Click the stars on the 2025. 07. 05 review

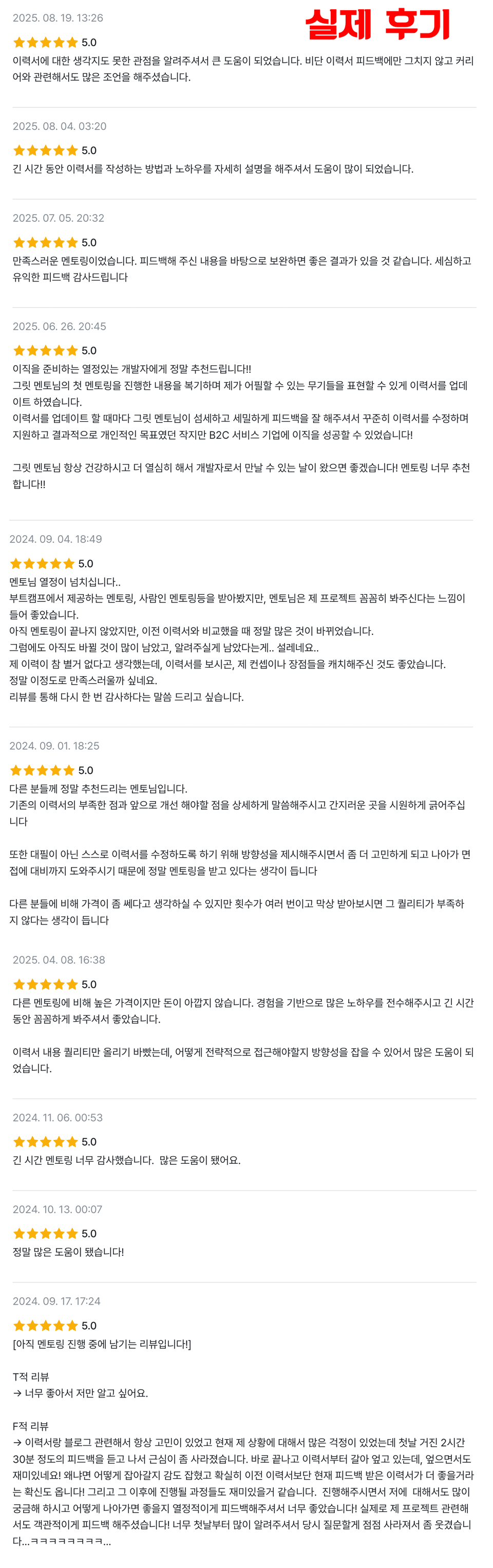click(46, 242)
